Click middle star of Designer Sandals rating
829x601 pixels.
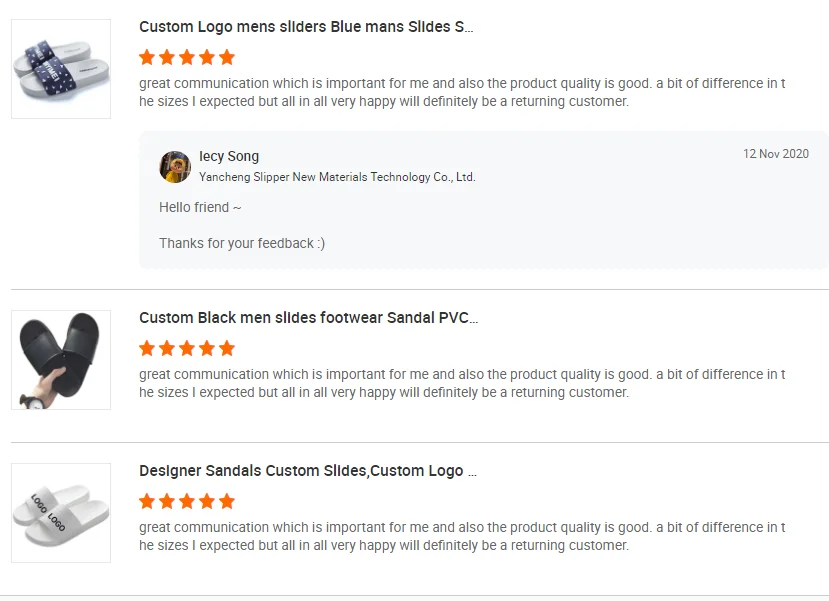[x=187, y=501]
